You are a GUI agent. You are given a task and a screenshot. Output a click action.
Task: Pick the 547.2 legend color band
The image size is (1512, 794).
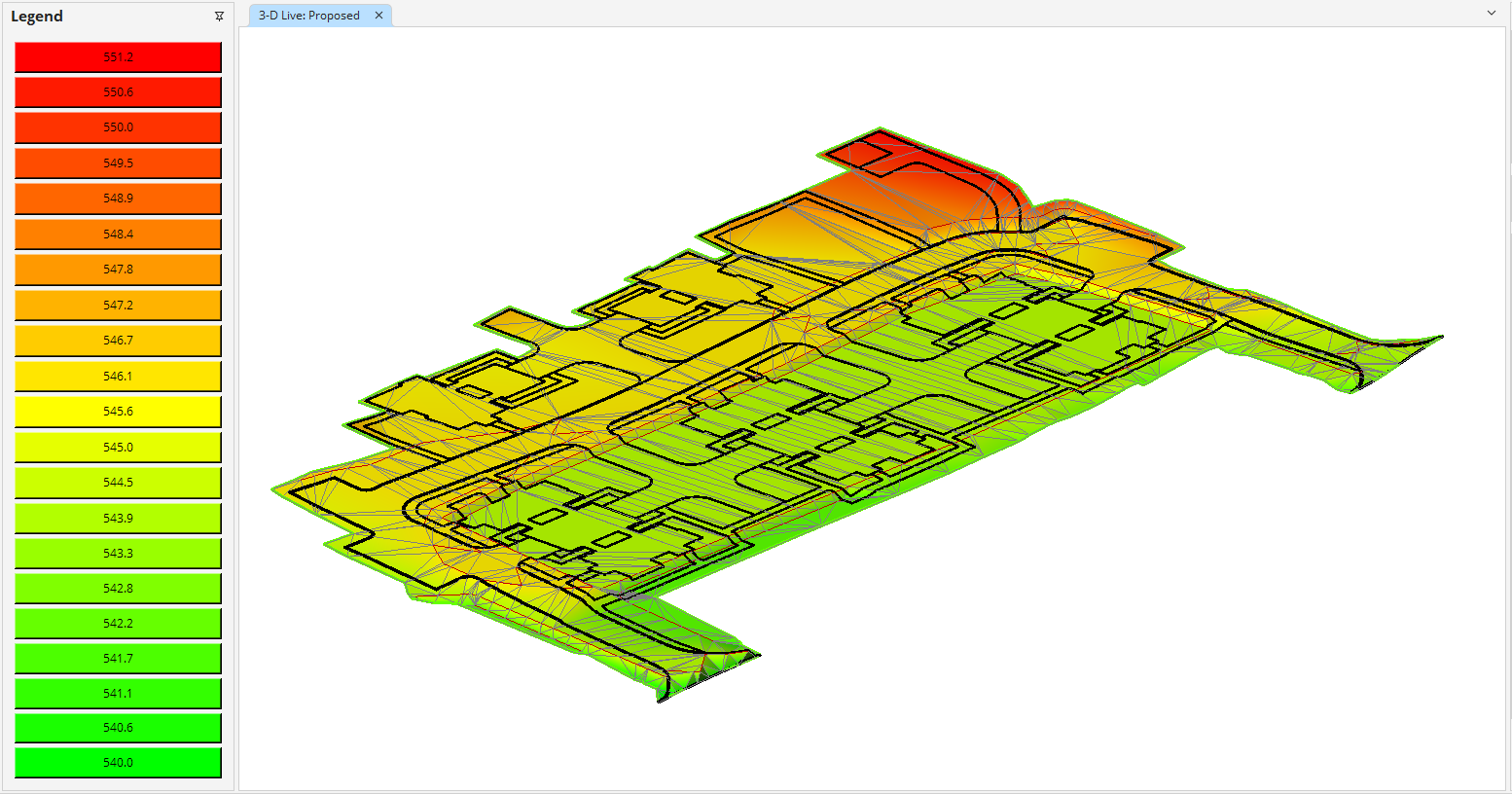point(118,305)
